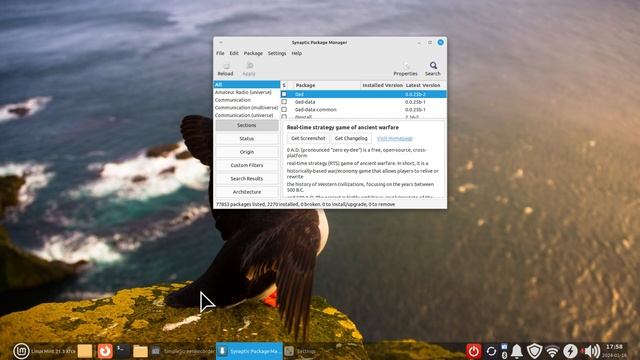Switch to Synaptic Package Manager taskbar entry

249,351
